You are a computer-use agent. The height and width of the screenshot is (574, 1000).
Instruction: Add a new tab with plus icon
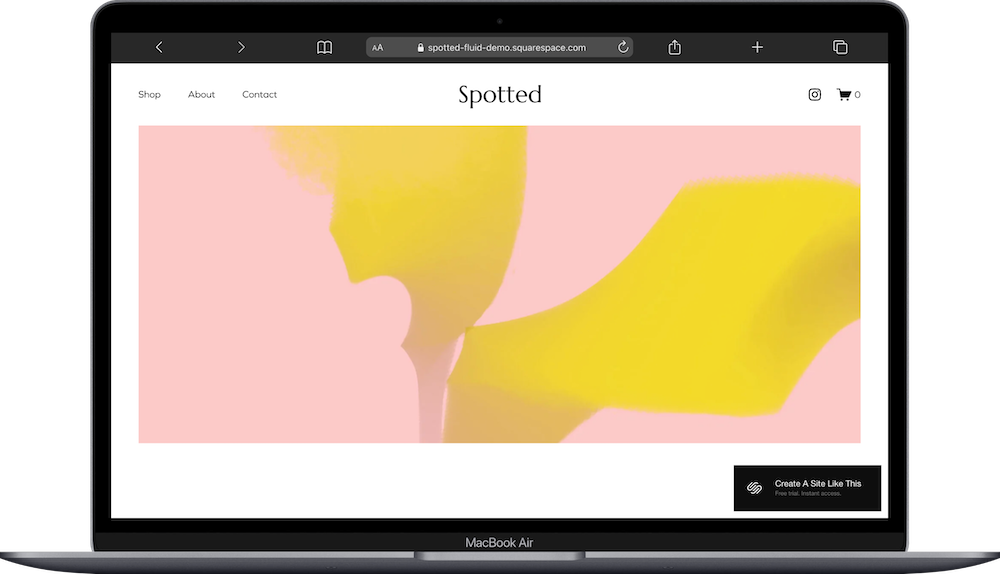point(757,47)
